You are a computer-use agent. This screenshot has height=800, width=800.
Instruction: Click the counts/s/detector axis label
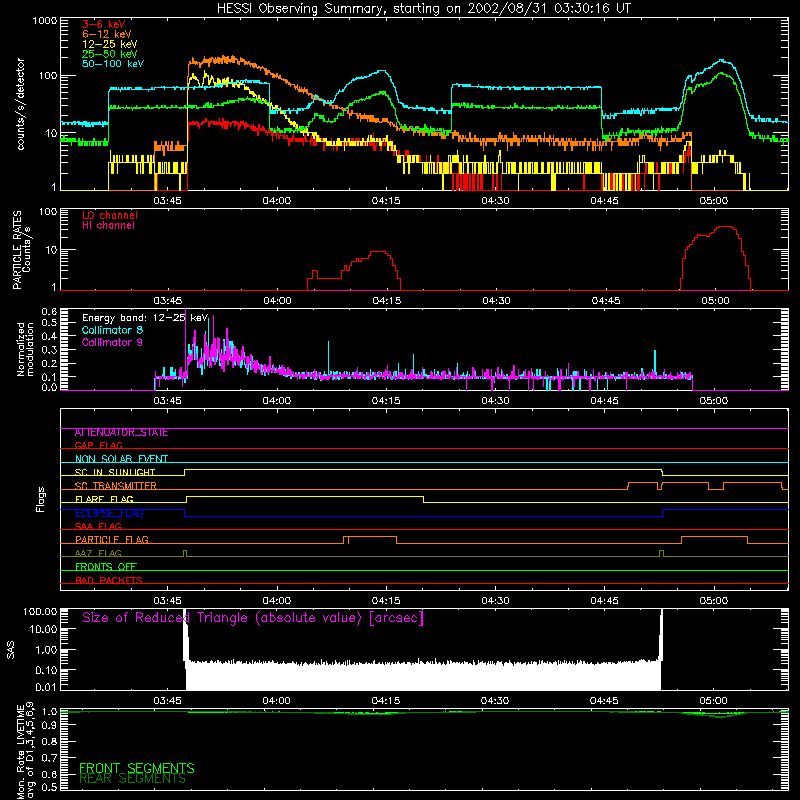tap(20, 104)
